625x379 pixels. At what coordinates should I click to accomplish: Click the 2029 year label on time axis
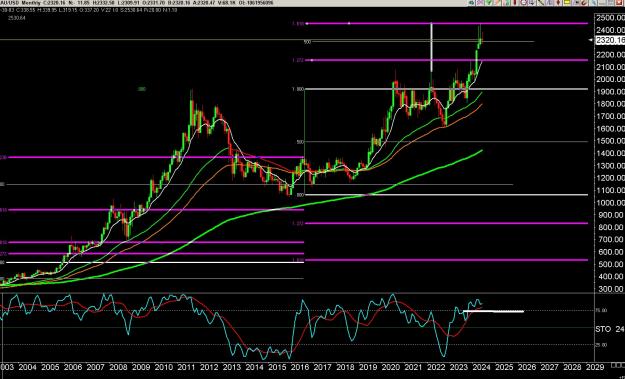596,367
